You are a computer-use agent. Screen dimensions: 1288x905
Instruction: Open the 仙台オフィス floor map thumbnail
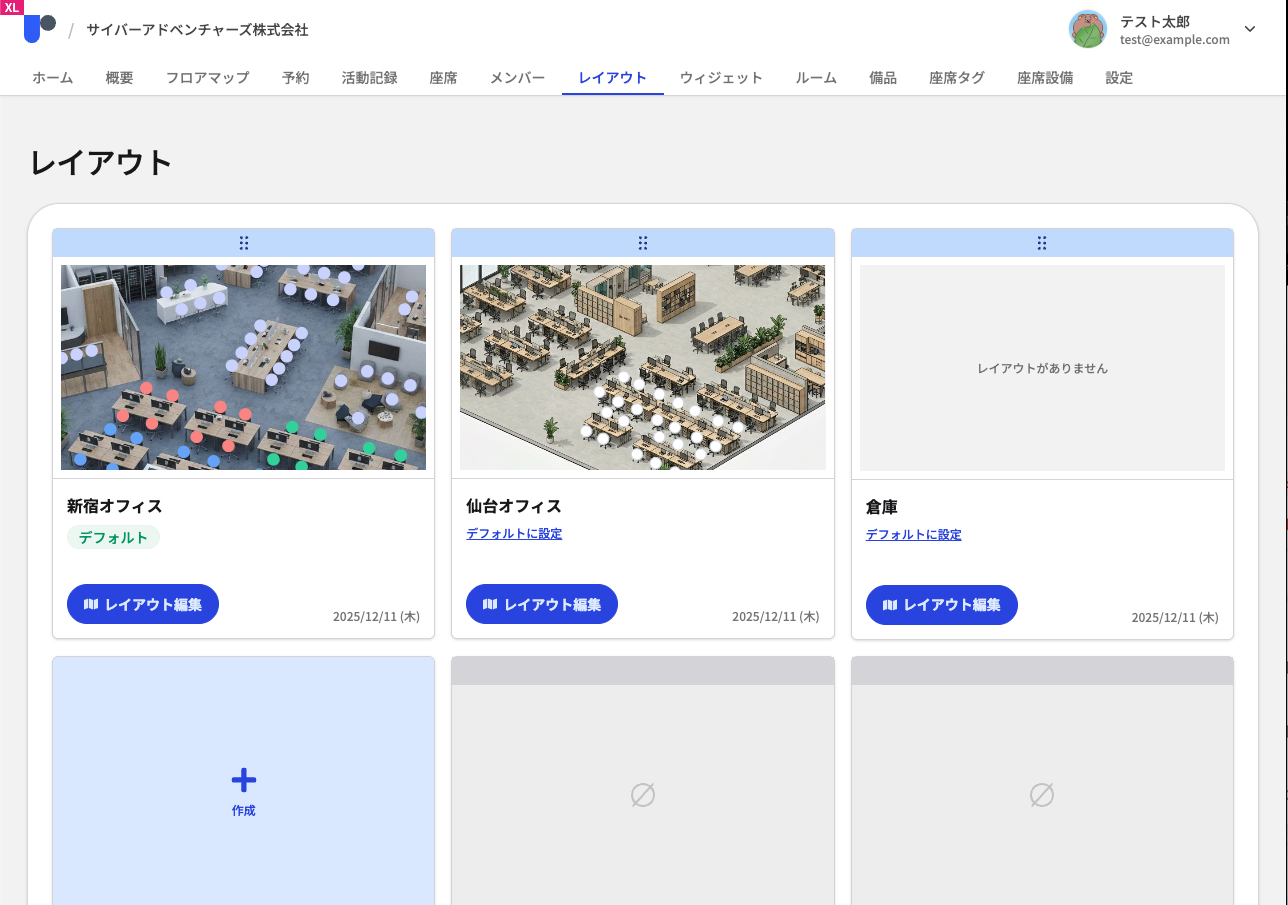point(643,367)
